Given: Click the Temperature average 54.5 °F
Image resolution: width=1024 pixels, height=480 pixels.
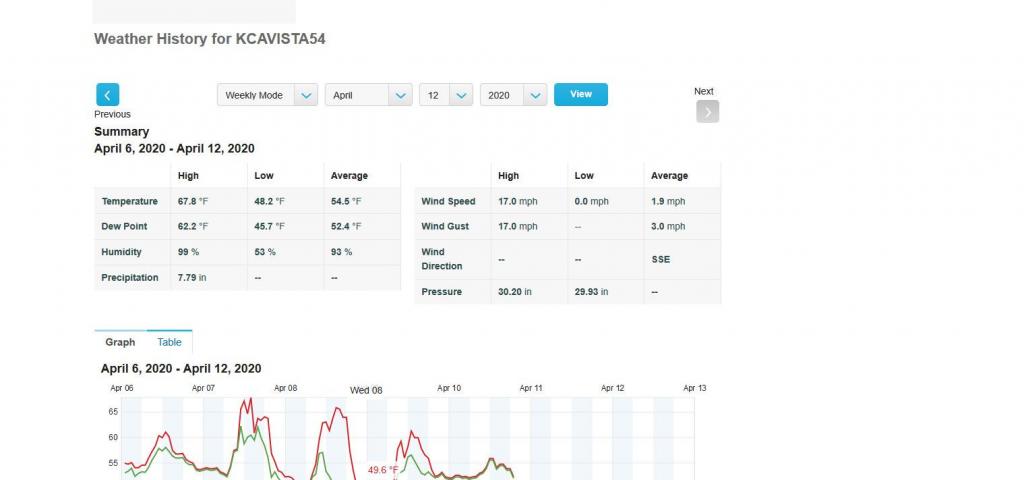Looking at the screenshot, I should (x=346, y=201).
